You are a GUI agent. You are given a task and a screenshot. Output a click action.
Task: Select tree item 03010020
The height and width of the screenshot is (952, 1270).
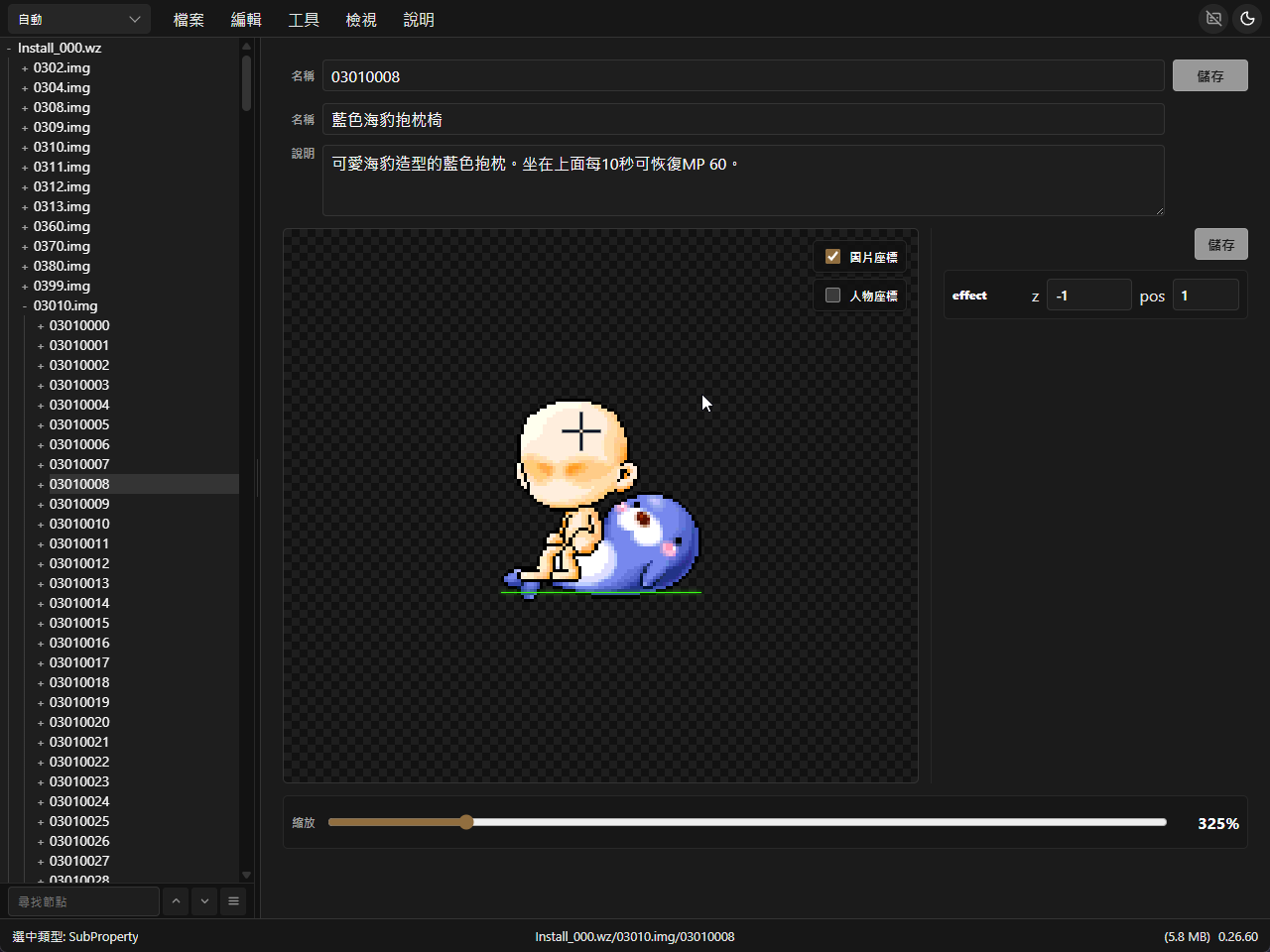click(79, 722)
